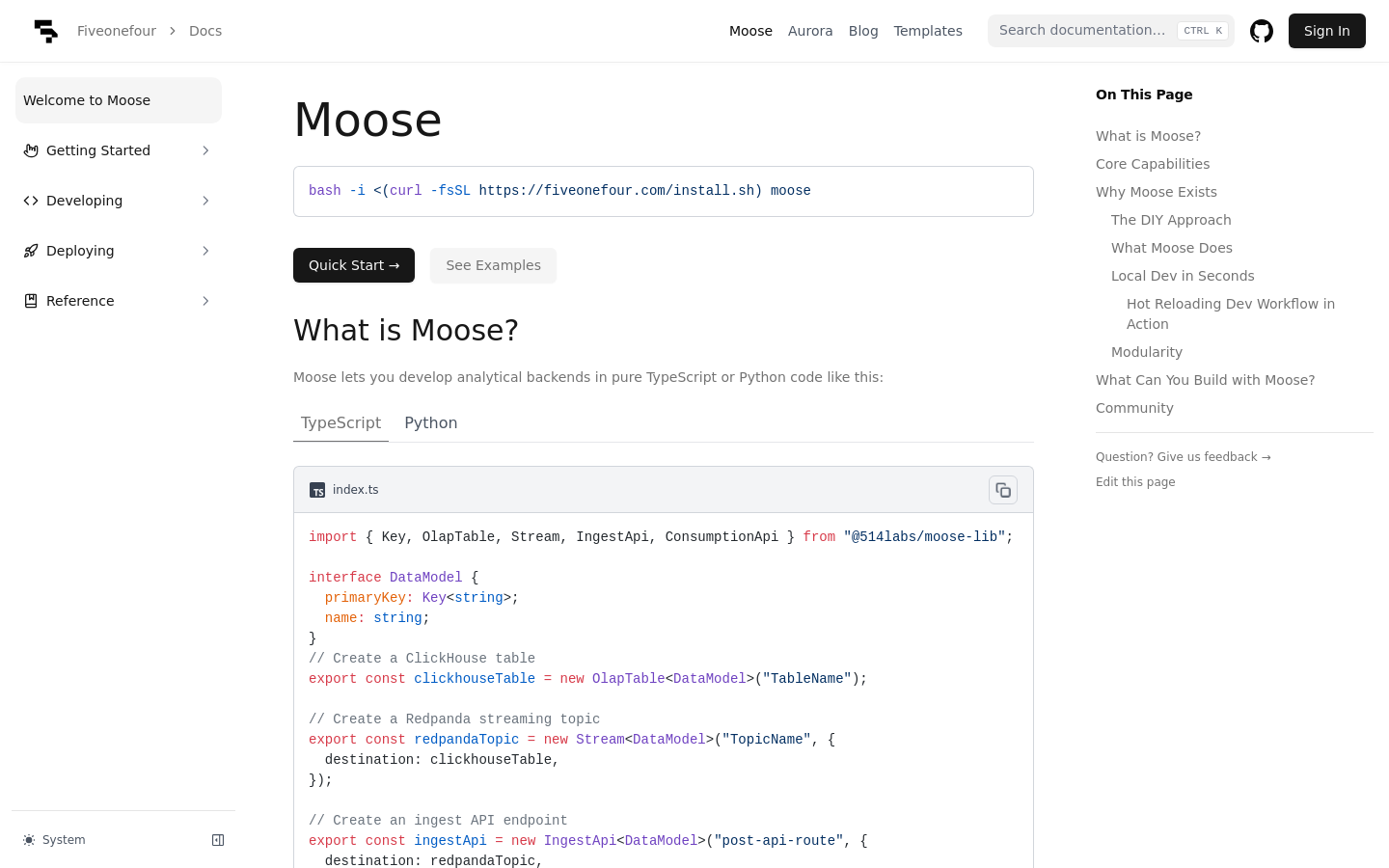Screen dimensions: 1389x868
Task: Click the Developing sidebar label
Action: tap(85, 201)
